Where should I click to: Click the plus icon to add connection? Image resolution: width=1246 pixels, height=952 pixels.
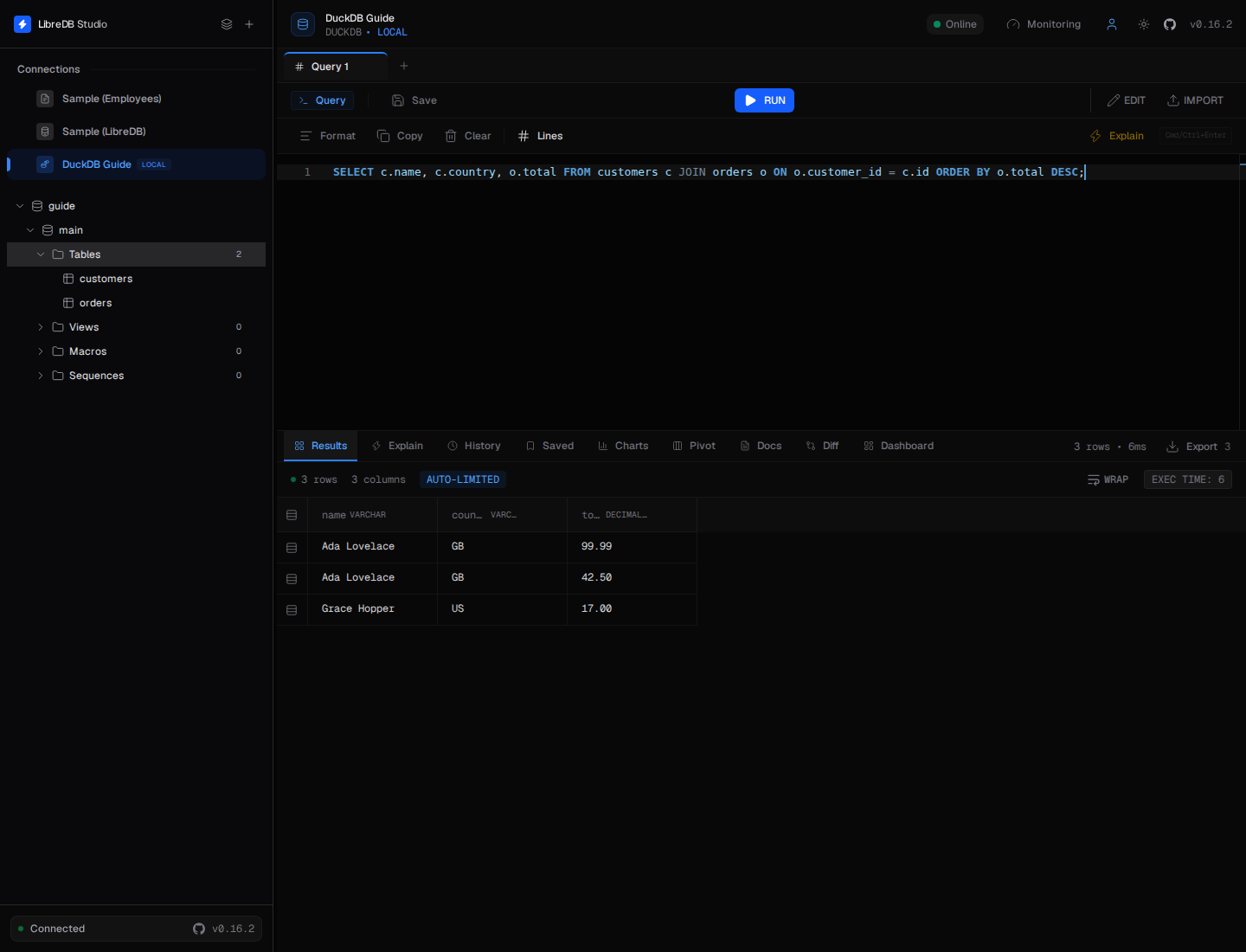coord(249,24)
